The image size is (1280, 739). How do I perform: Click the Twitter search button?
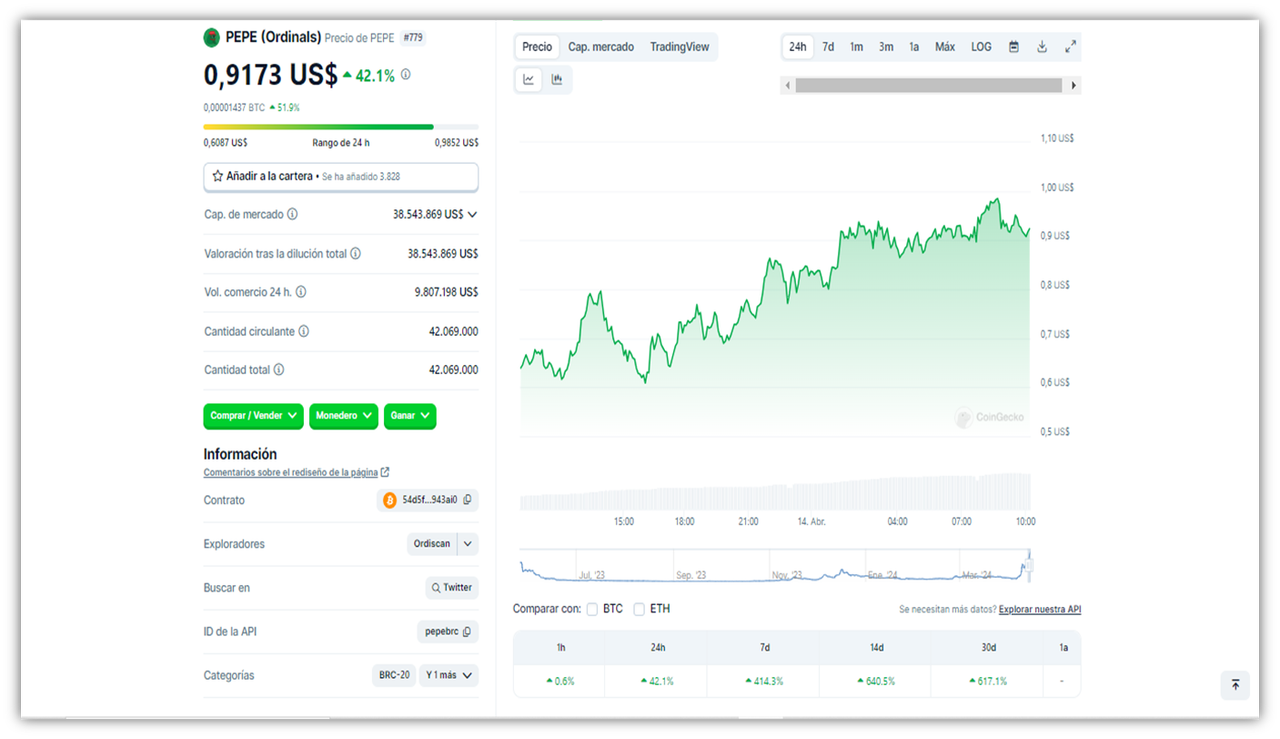tap(452, 588)
